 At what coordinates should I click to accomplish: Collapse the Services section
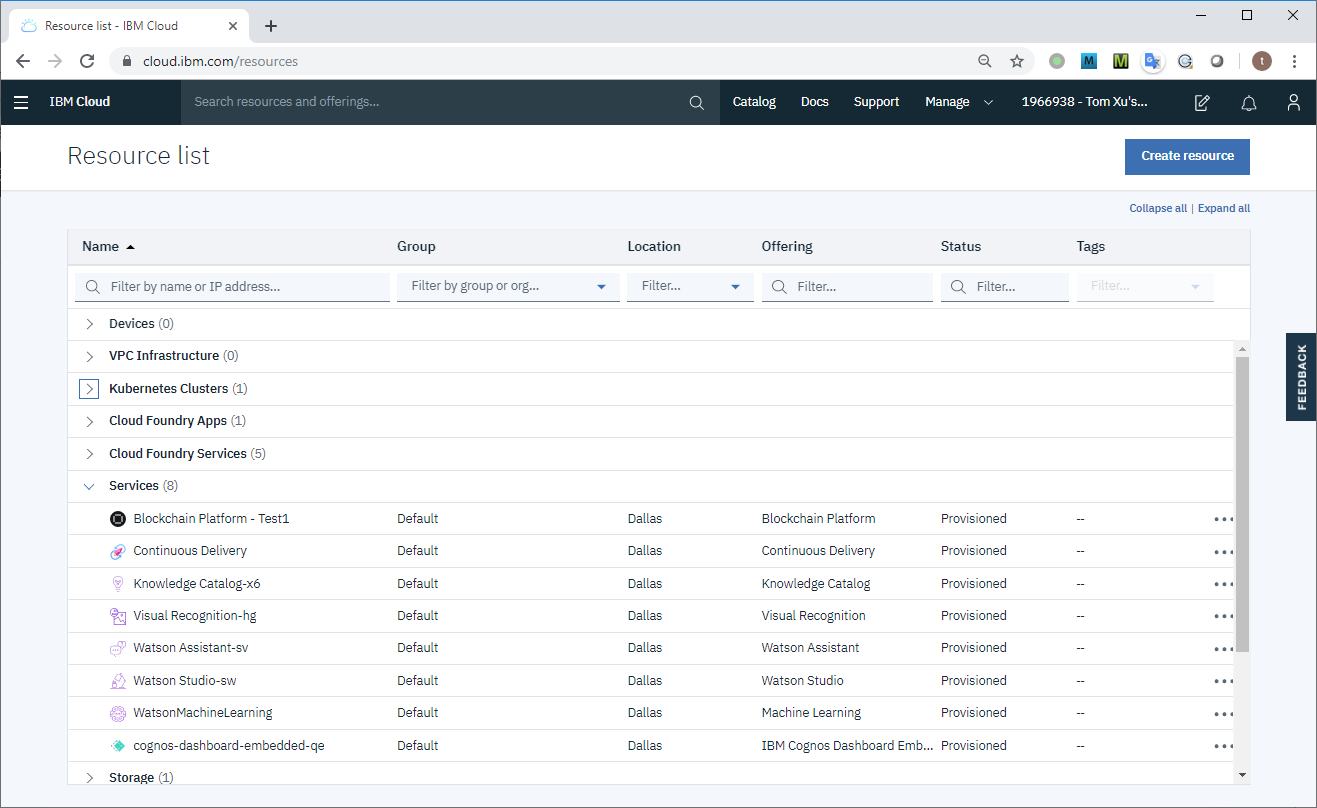(89, 486)
